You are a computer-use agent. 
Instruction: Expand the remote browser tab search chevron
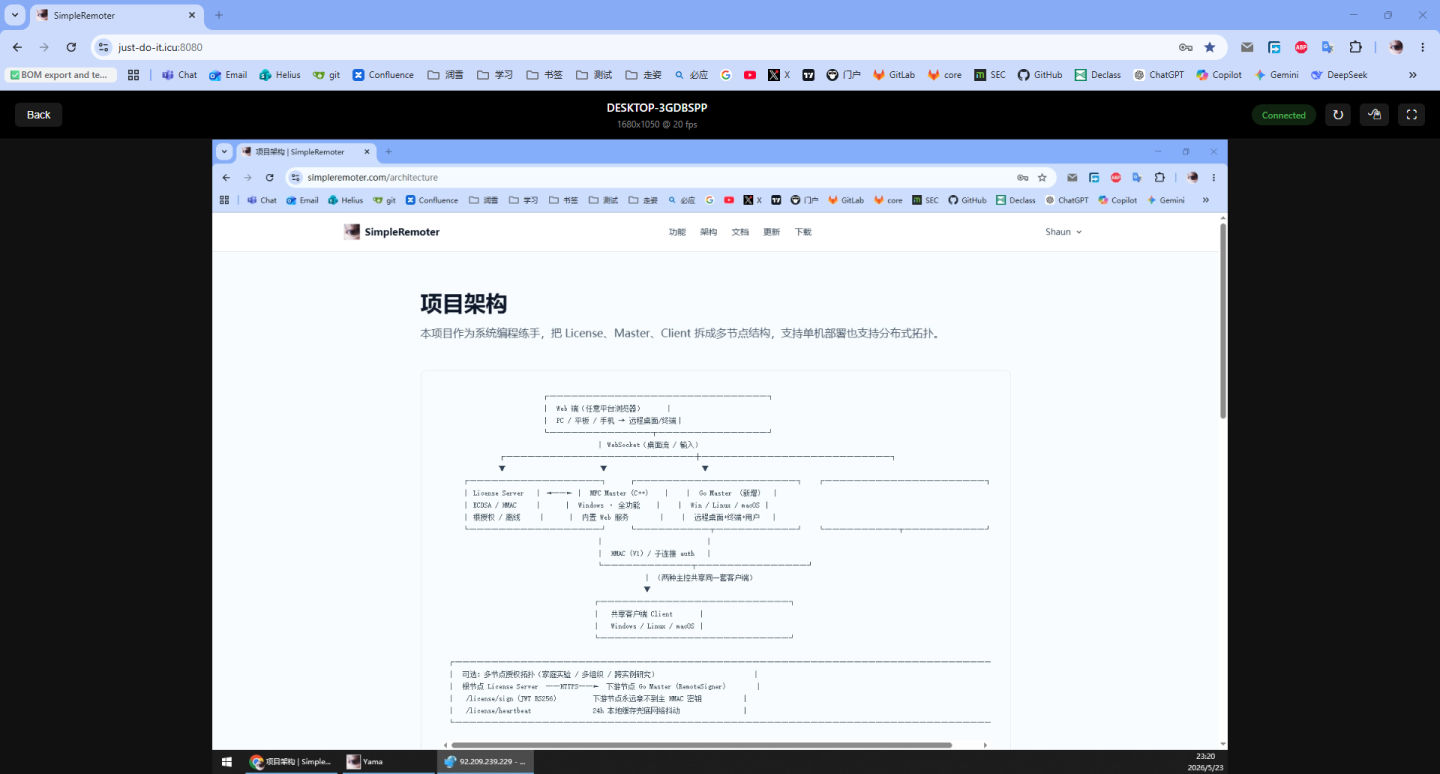[x=224, y=152]
